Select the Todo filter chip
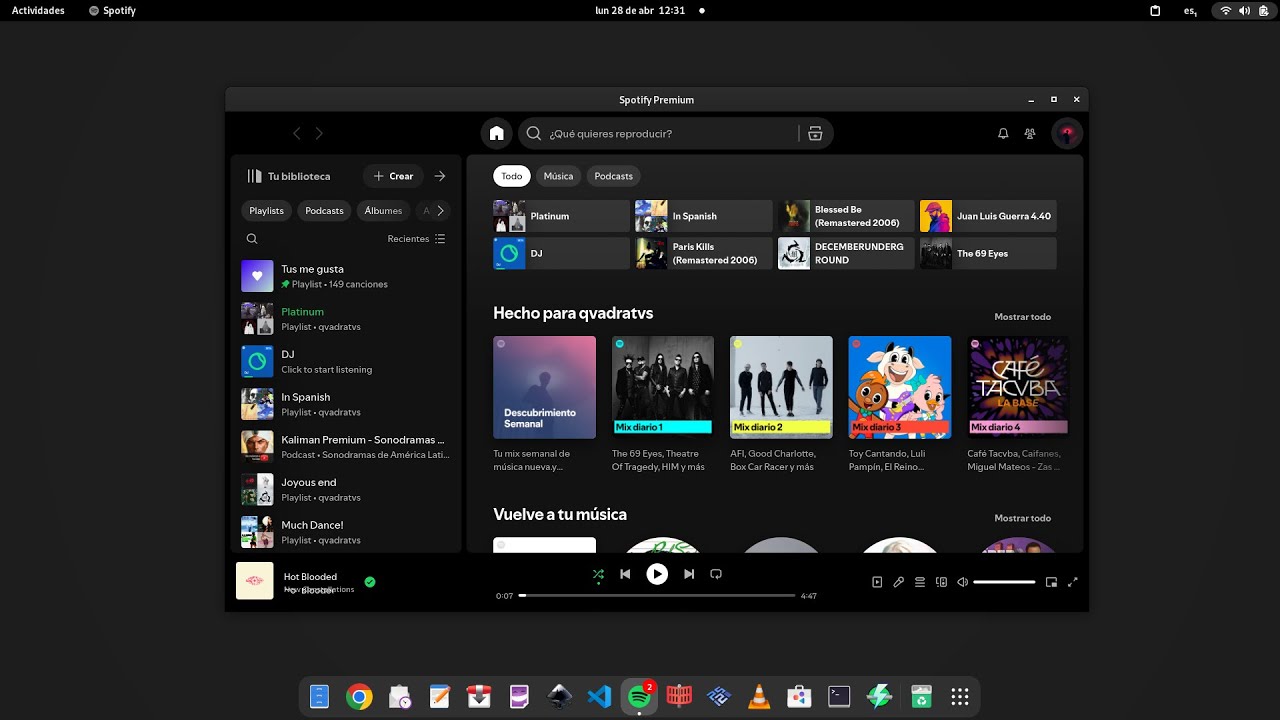This screenshot has height=720, width=1280. [512, 176]
